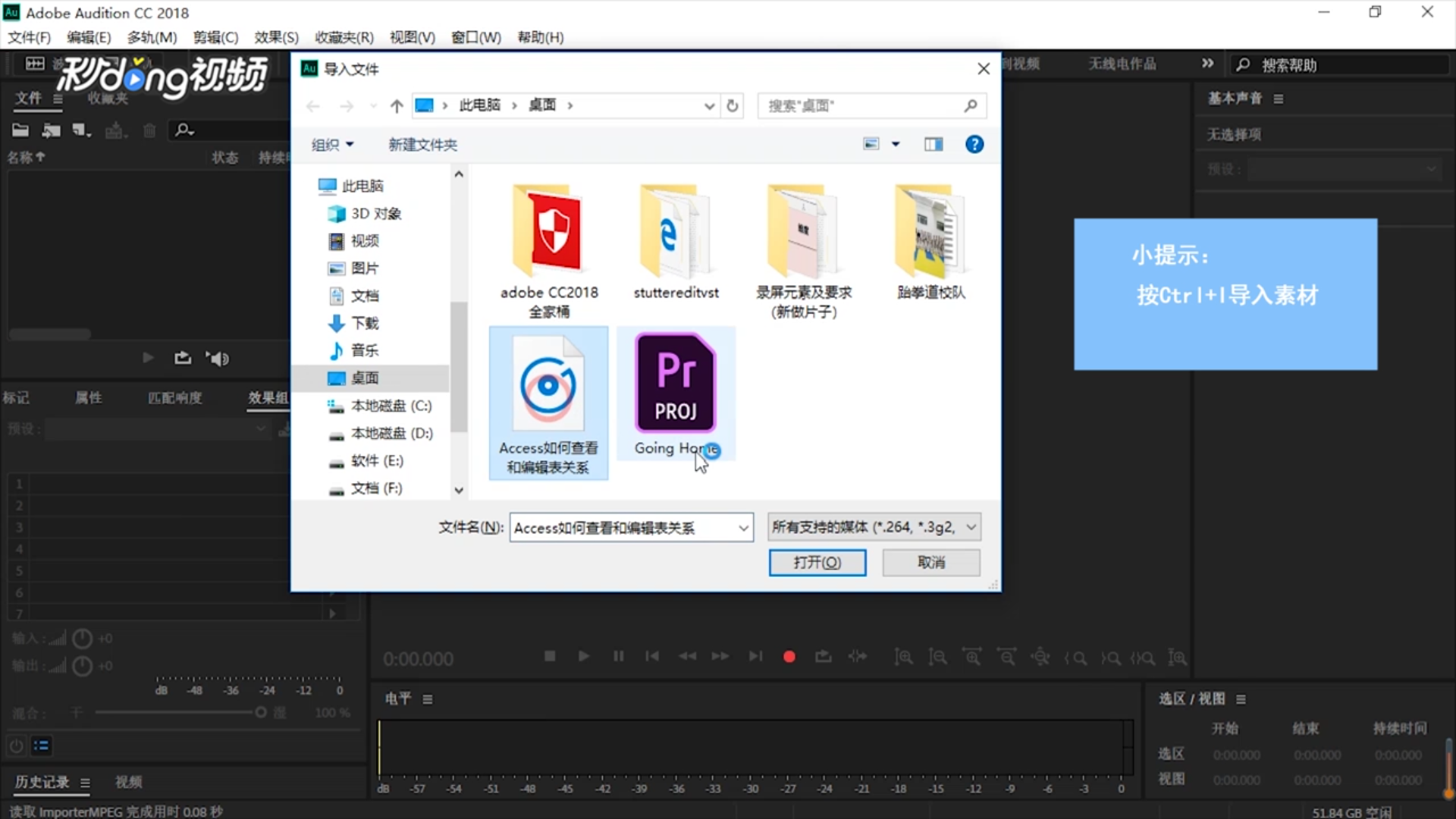The image size is (1456, 819).
Task: Click the Zoom Out time icon
Action: click(1006, 657)
